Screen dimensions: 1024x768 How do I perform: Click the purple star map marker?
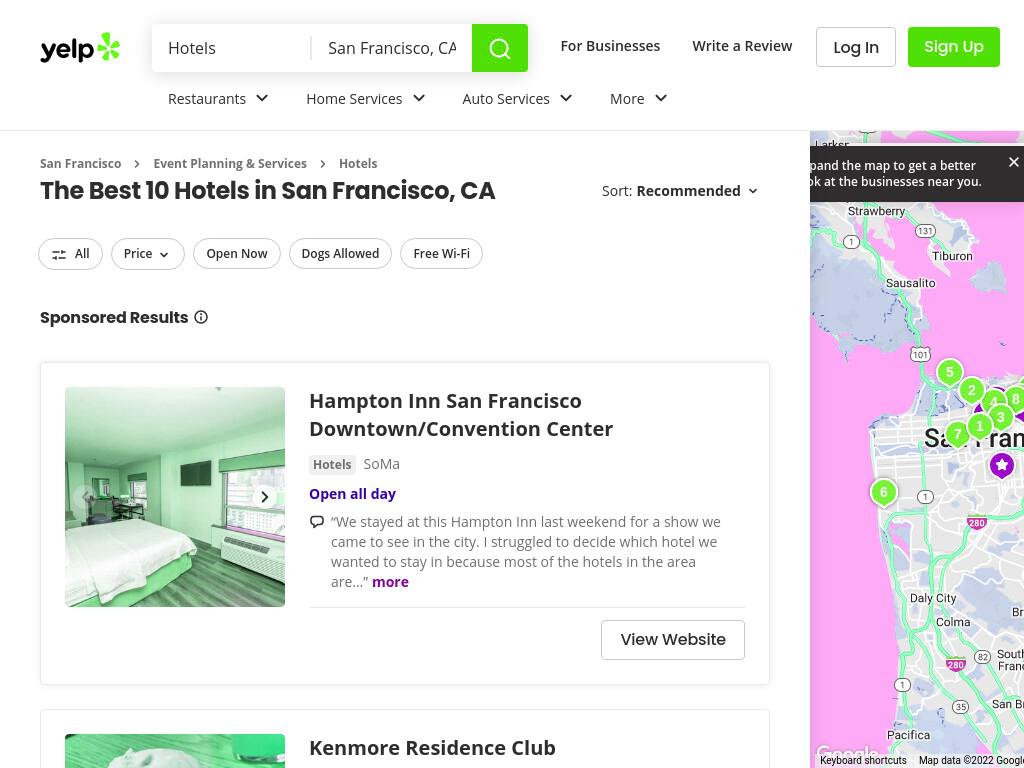[1002, 466]
